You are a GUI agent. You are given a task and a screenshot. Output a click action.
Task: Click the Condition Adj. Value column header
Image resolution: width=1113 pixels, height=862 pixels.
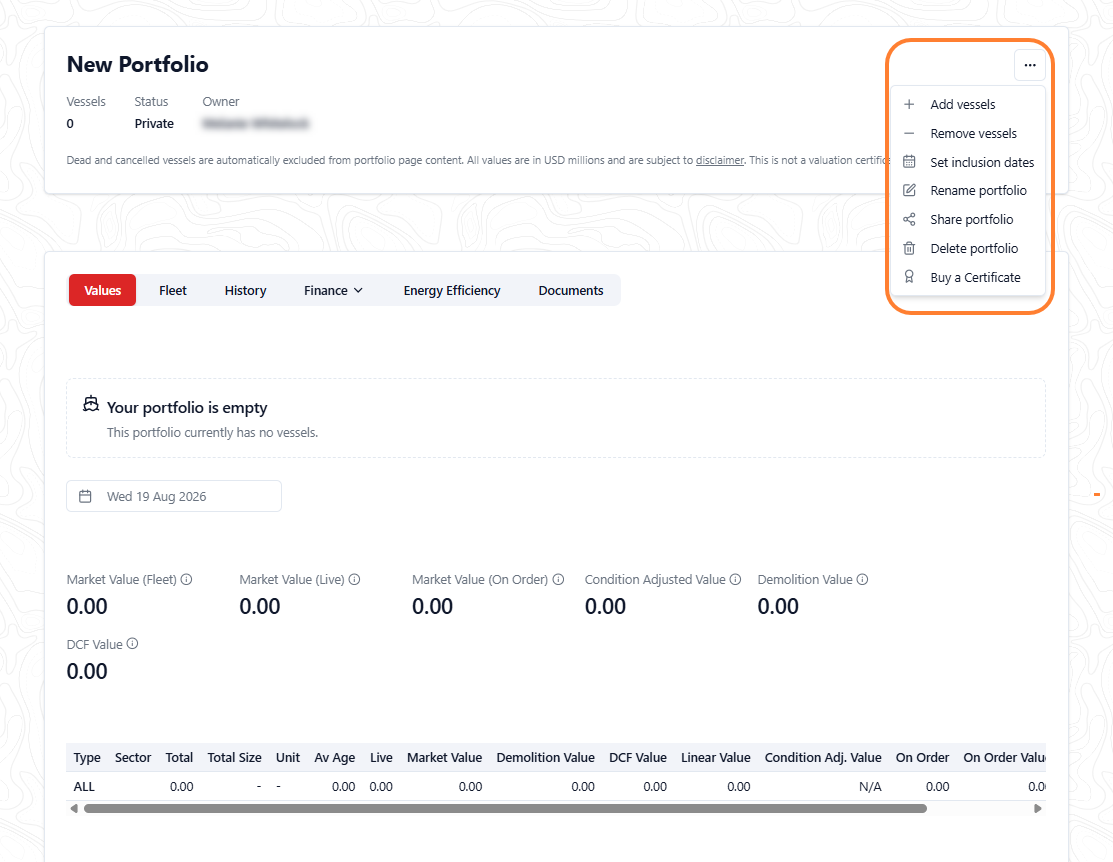coord(823,758)
